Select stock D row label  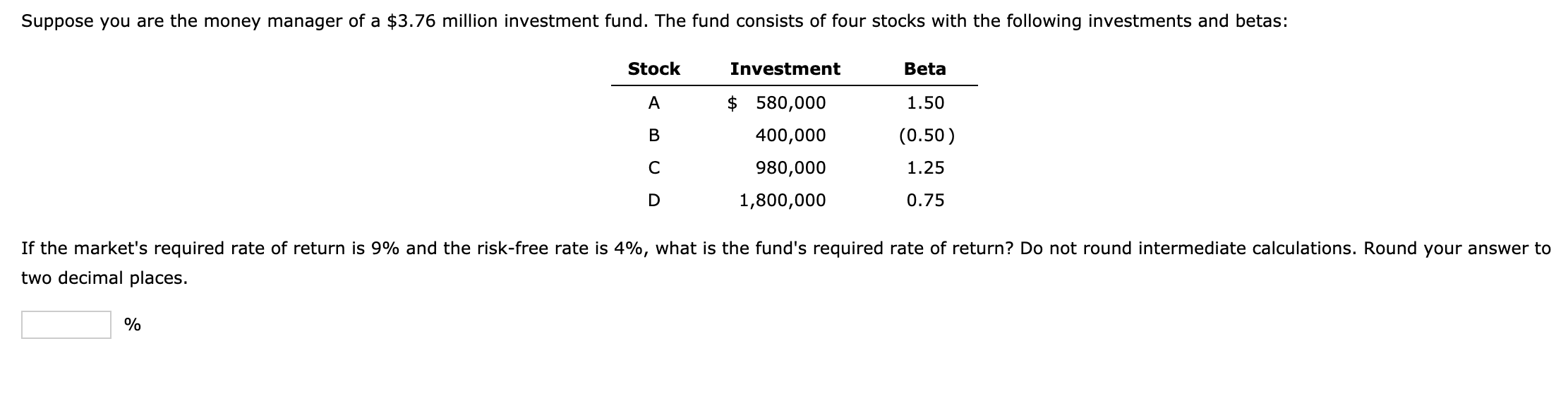tap(653, 201)
